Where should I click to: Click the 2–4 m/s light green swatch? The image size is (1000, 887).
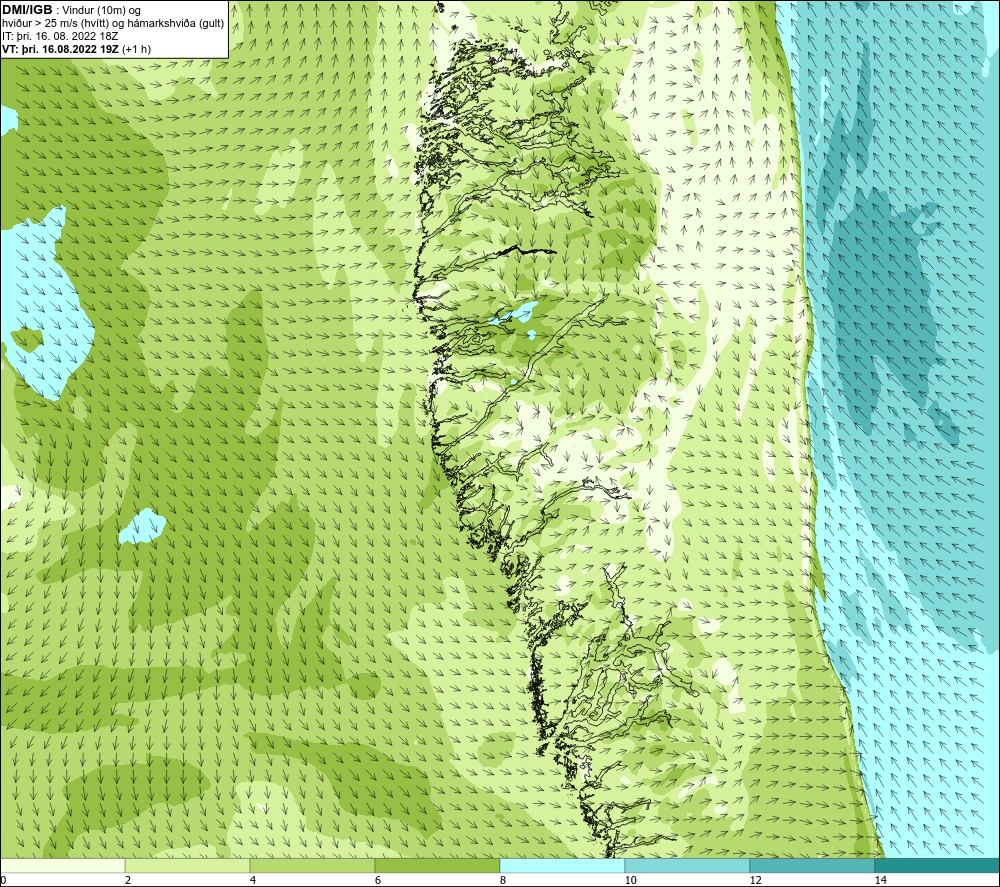pyautogui.click(x=188, y=866)
